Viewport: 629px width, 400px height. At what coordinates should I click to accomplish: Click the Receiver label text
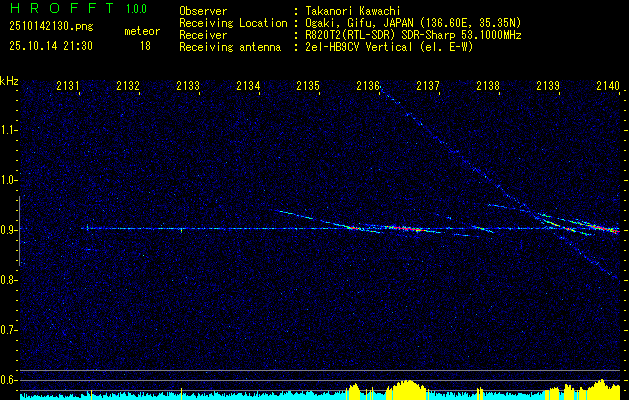point(203,35)
